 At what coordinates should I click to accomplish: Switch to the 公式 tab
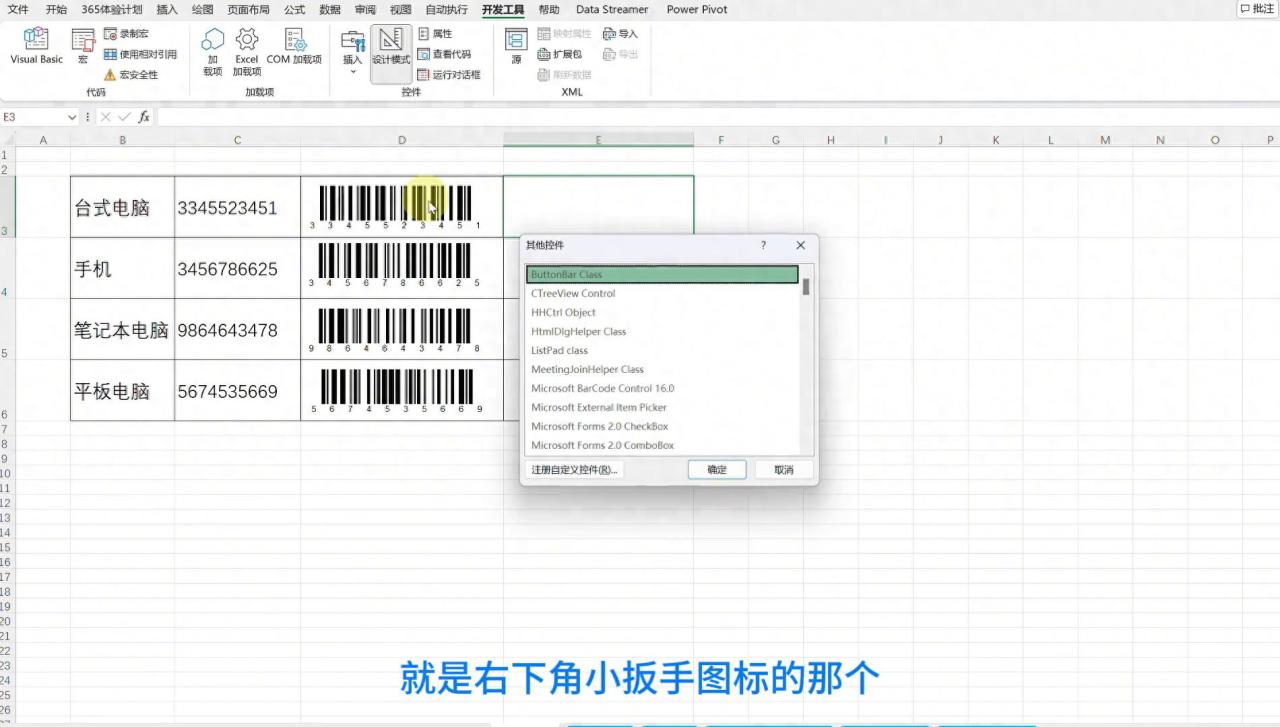tap(294, 9)
